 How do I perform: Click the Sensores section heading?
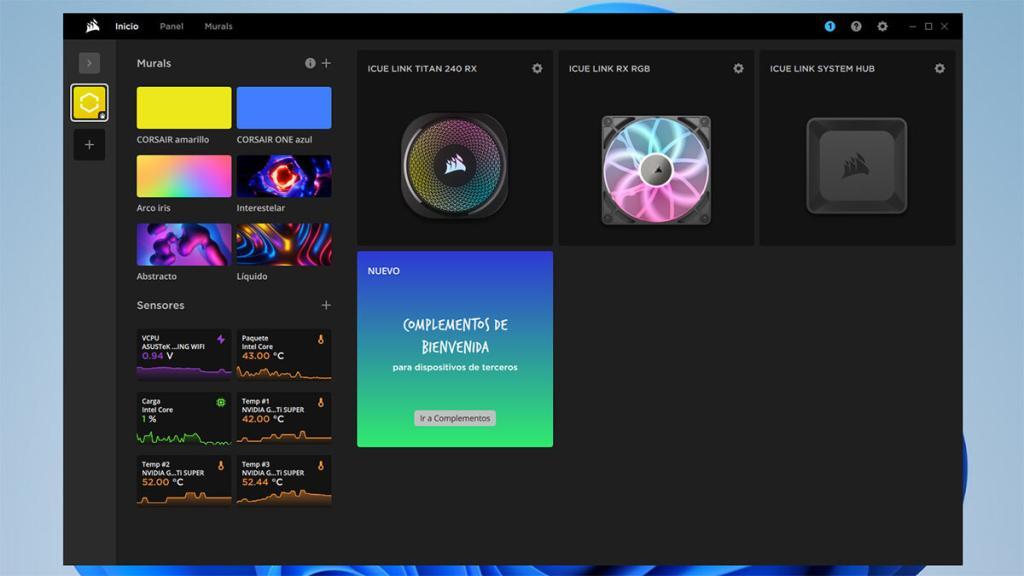[160, 305]
